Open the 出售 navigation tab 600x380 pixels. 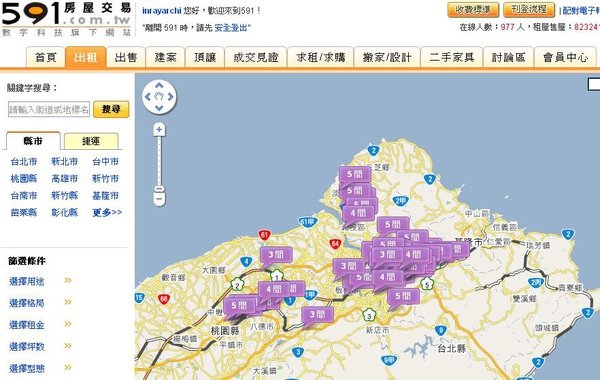click(126, 57)
